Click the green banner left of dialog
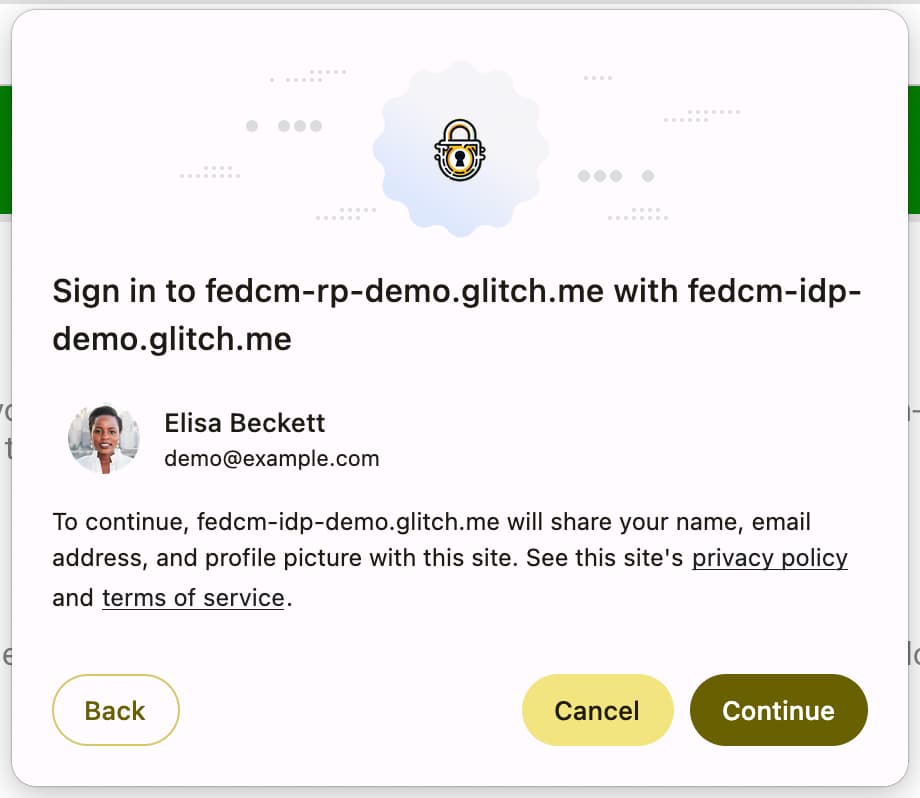Screen dimensions: 920x798 pos(5,150)
